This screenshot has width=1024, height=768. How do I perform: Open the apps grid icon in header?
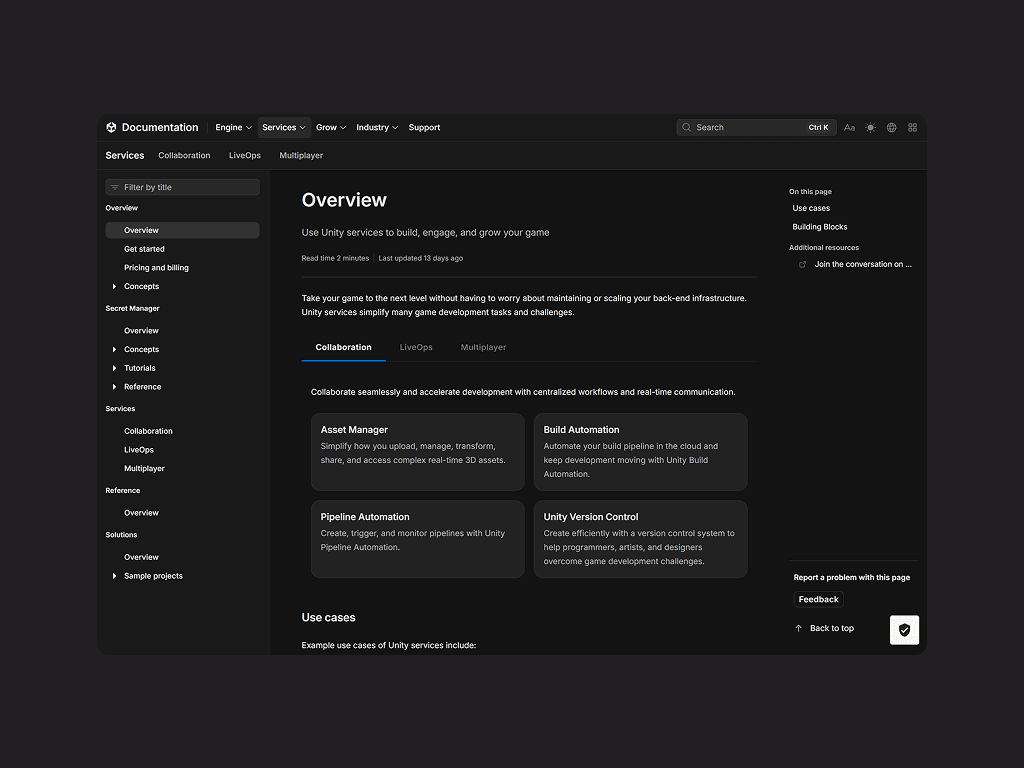pyautogui.click(x=912, y=128)
